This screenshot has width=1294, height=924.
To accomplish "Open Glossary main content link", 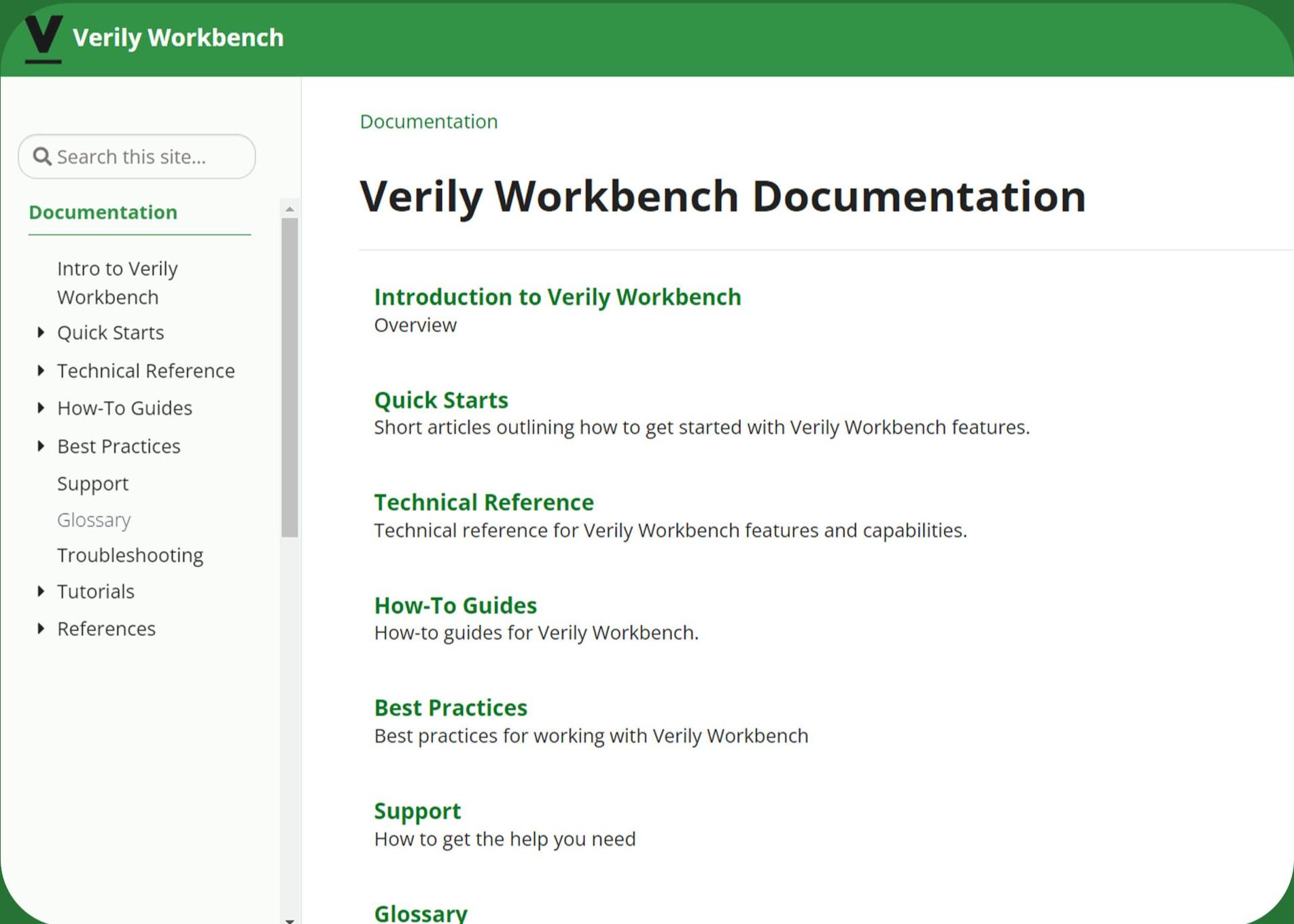I will (x=421, y=913).
